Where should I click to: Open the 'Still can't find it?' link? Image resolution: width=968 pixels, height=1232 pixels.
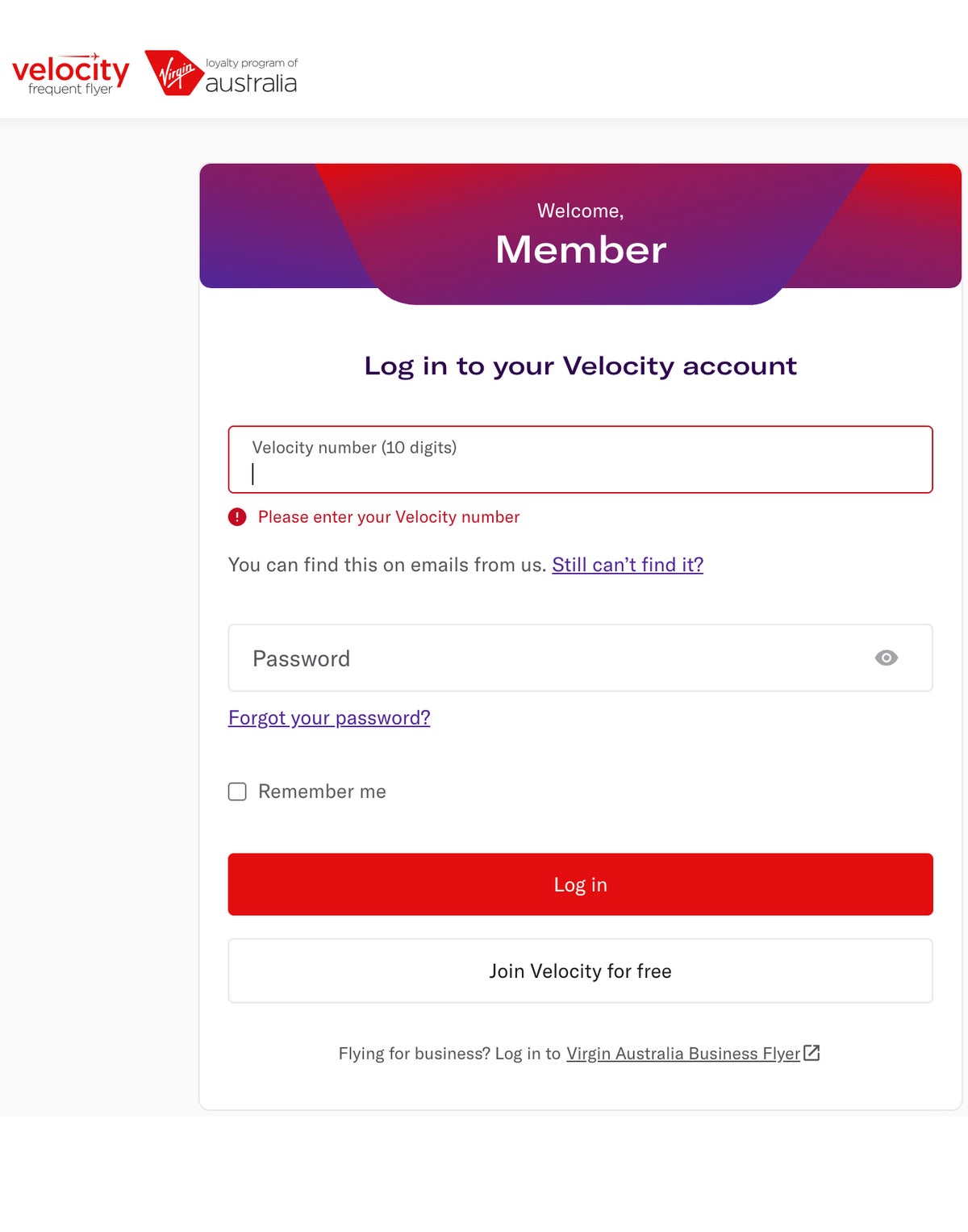[628, 565]
